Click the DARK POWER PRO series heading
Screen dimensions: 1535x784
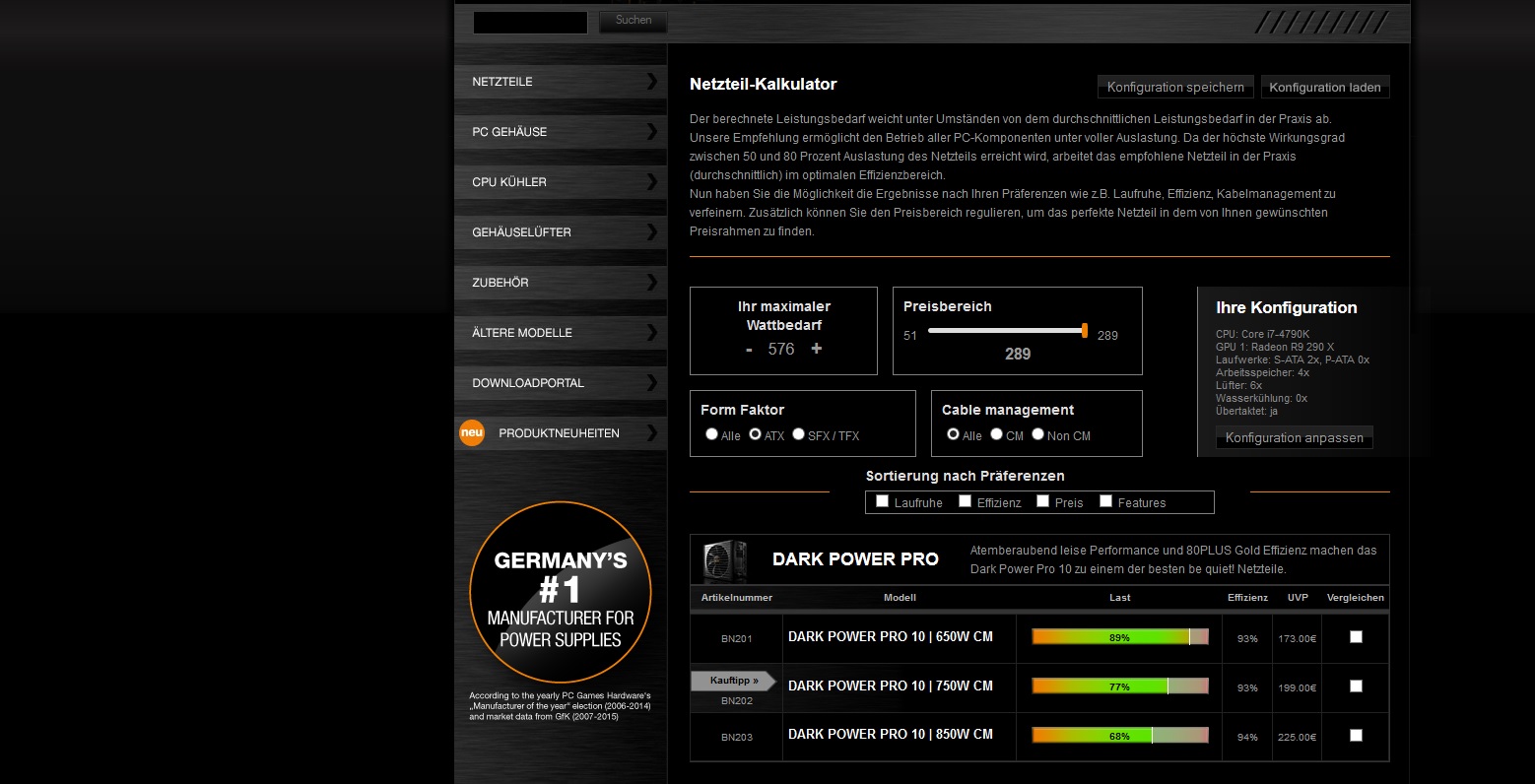[x=855, y=559]
